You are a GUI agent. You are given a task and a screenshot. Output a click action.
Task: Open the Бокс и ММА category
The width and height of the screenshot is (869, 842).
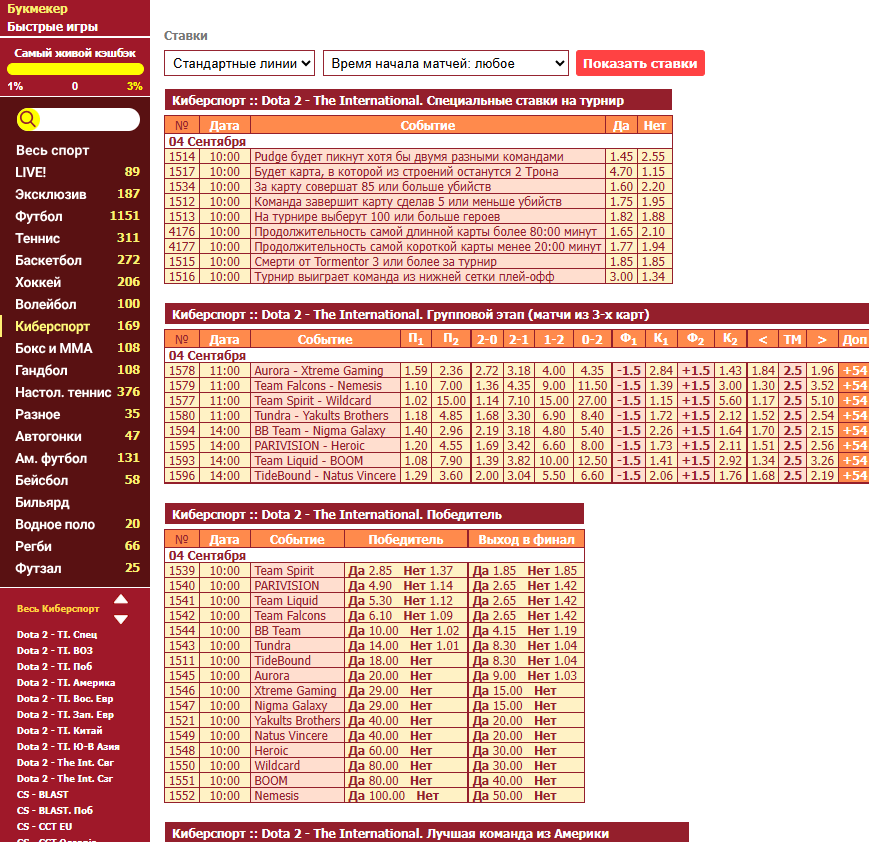[54, 348]
